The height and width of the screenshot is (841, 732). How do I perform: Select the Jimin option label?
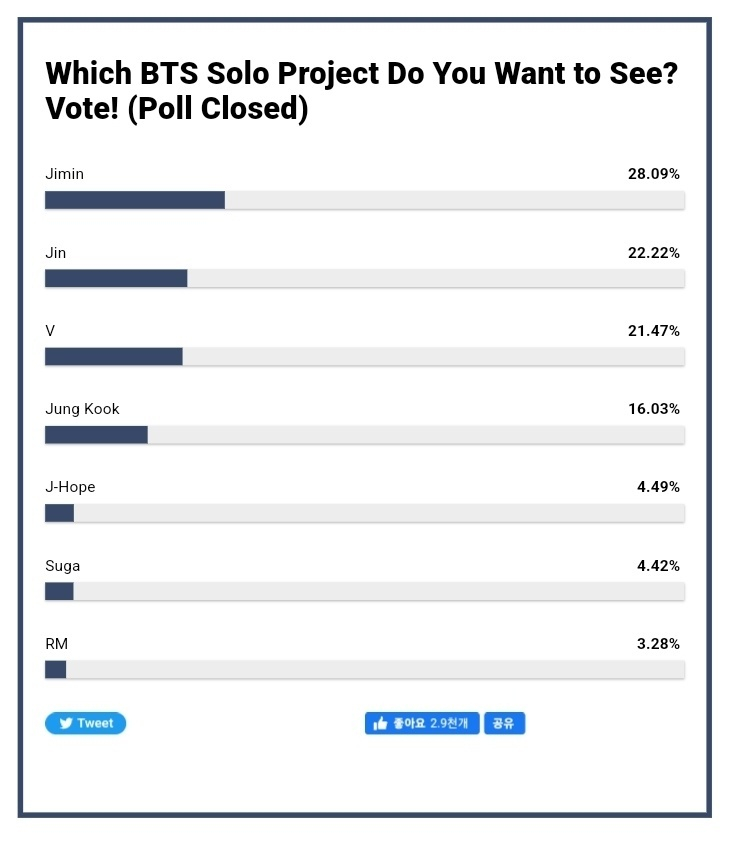pyautogui.click(x=64, y=174)
